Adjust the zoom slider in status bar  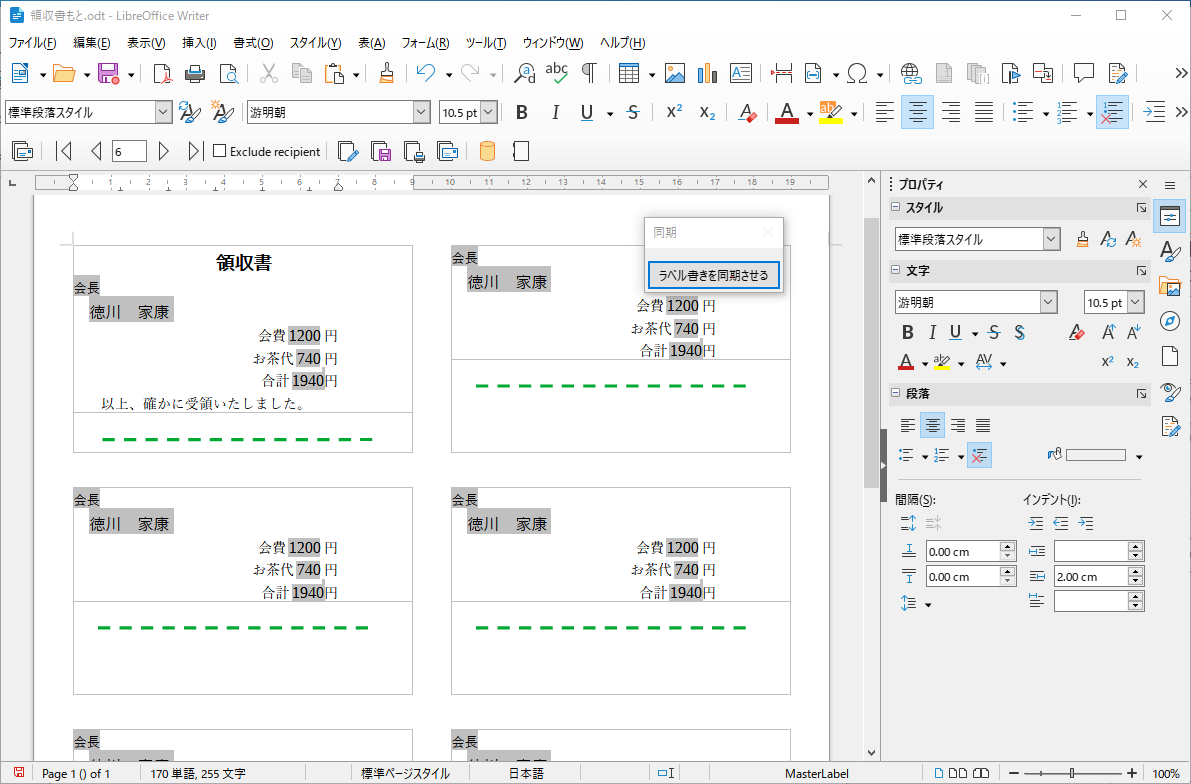[1072, 773]
